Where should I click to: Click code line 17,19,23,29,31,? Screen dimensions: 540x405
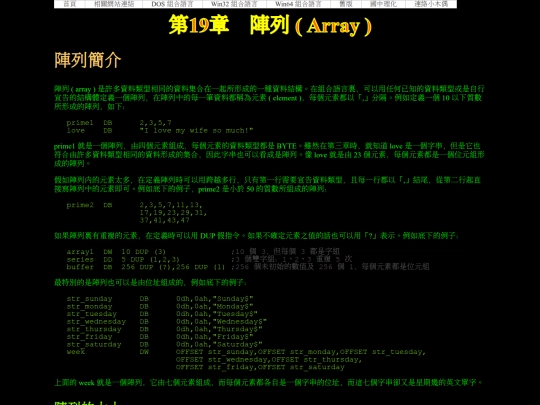(x=173, y=213)
